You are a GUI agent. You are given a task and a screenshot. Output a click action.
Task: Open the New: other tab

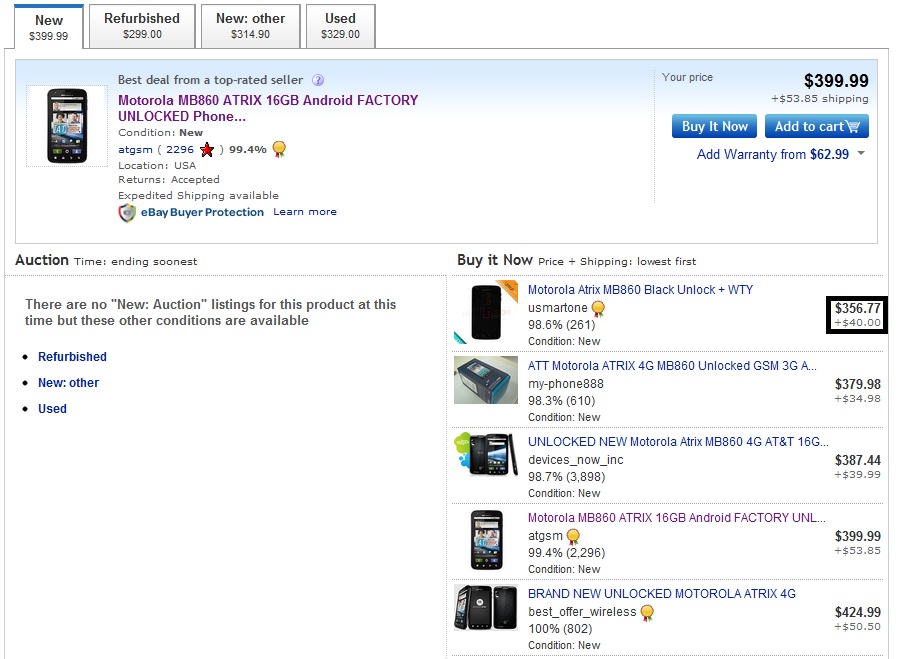pos(250,26)
